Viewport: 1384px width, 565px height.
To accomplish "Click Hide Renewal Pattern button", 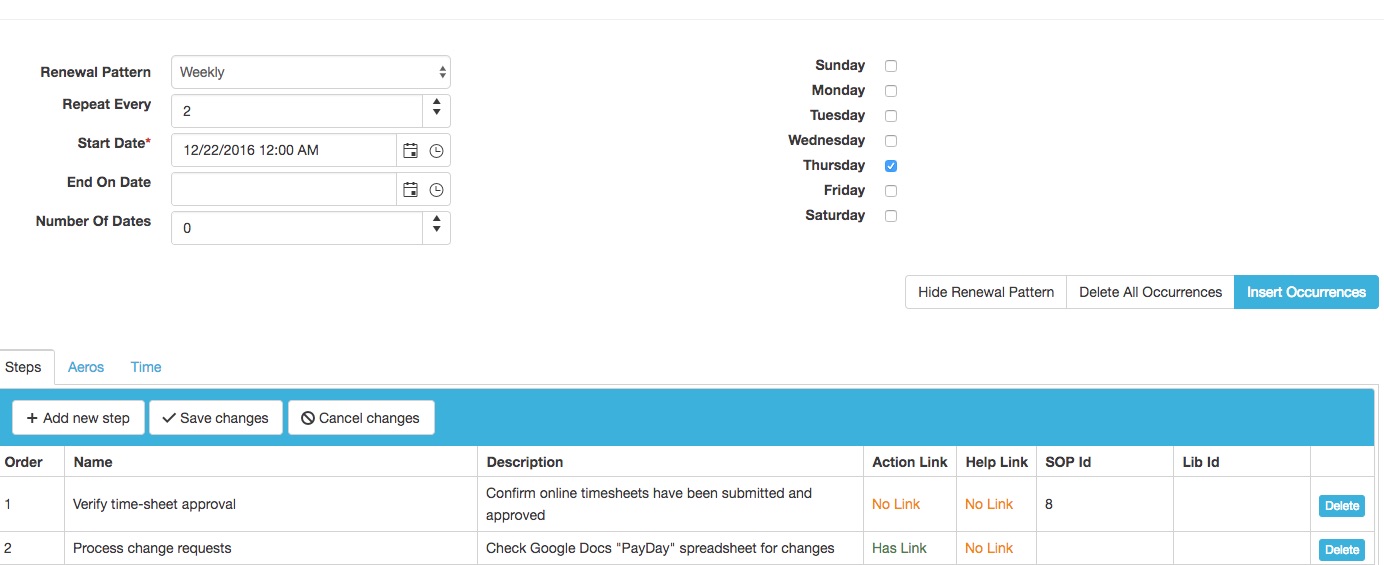I will 986,292.
